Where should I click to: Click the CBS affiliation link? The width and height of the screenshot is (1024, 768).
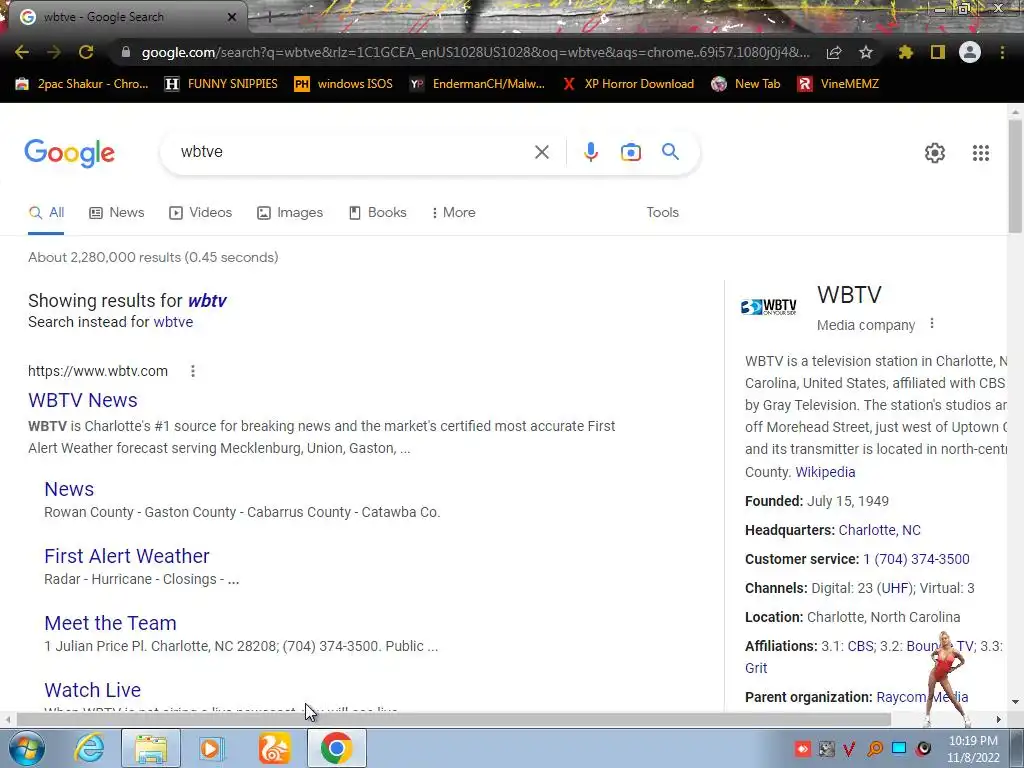coord(860,646)
